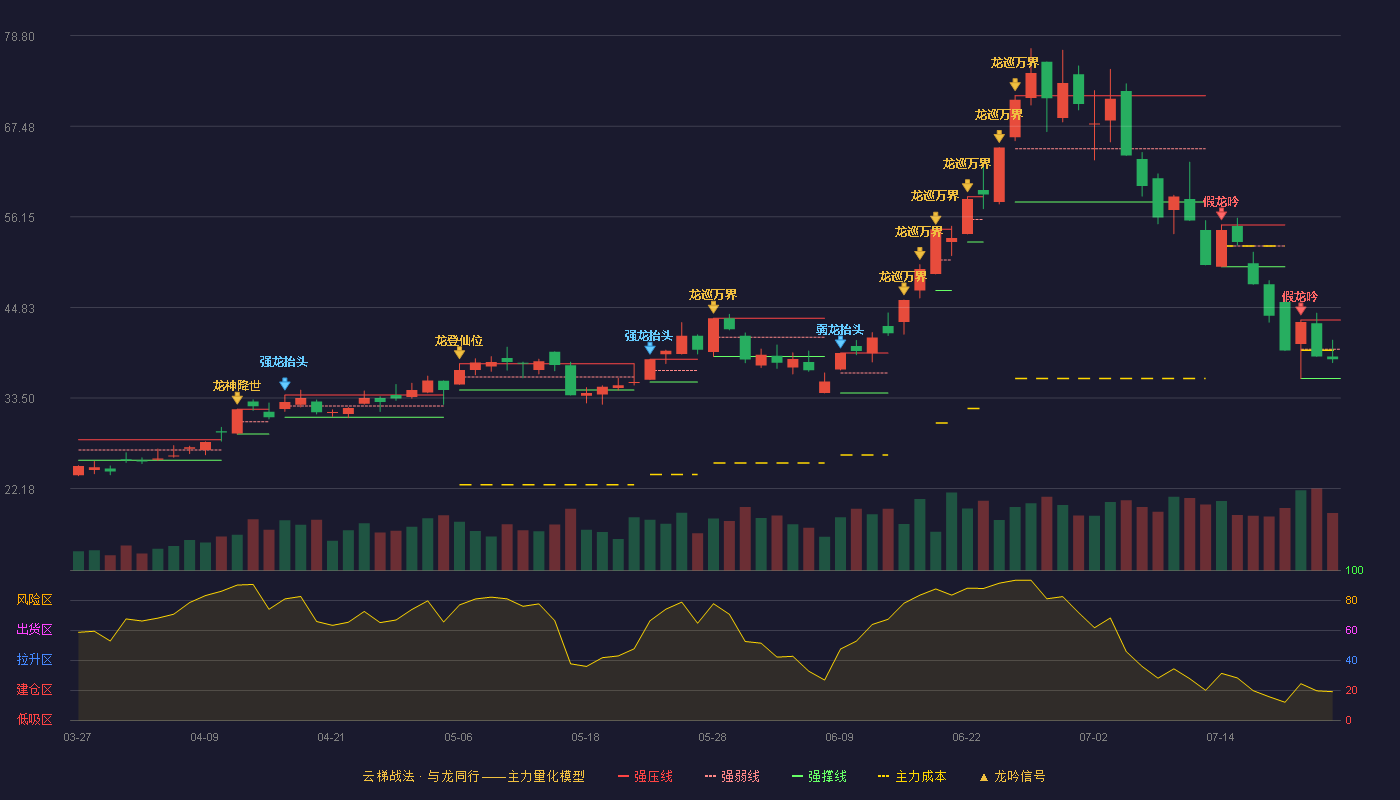Click the 44.83 price axis label

19,308
